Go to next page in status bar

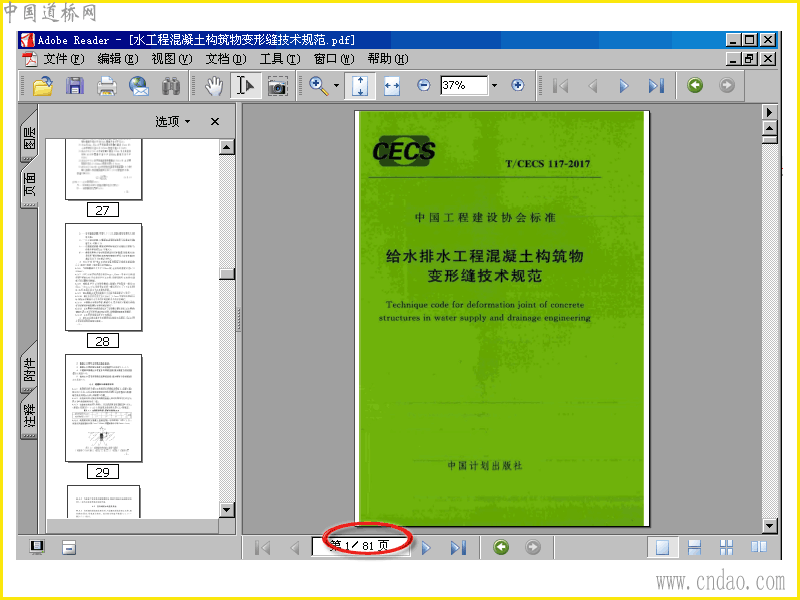(x=426, y=547)
